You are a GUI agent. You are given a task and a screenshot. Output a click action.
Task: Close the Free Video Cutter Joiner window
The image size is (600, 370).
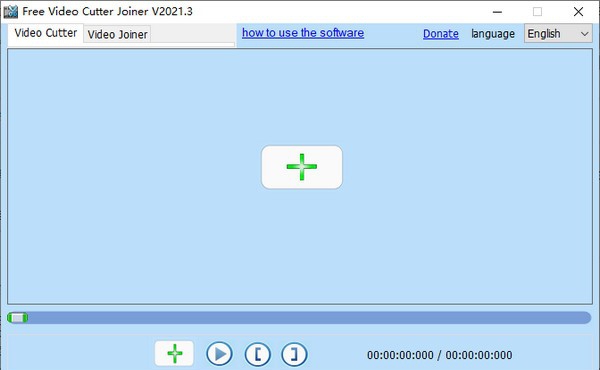click(578, 12)
